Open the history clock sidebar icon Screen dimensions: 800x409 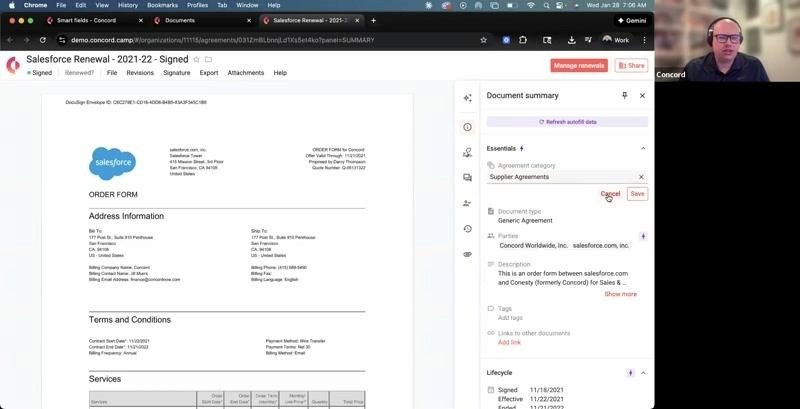[x=467, y=228]
